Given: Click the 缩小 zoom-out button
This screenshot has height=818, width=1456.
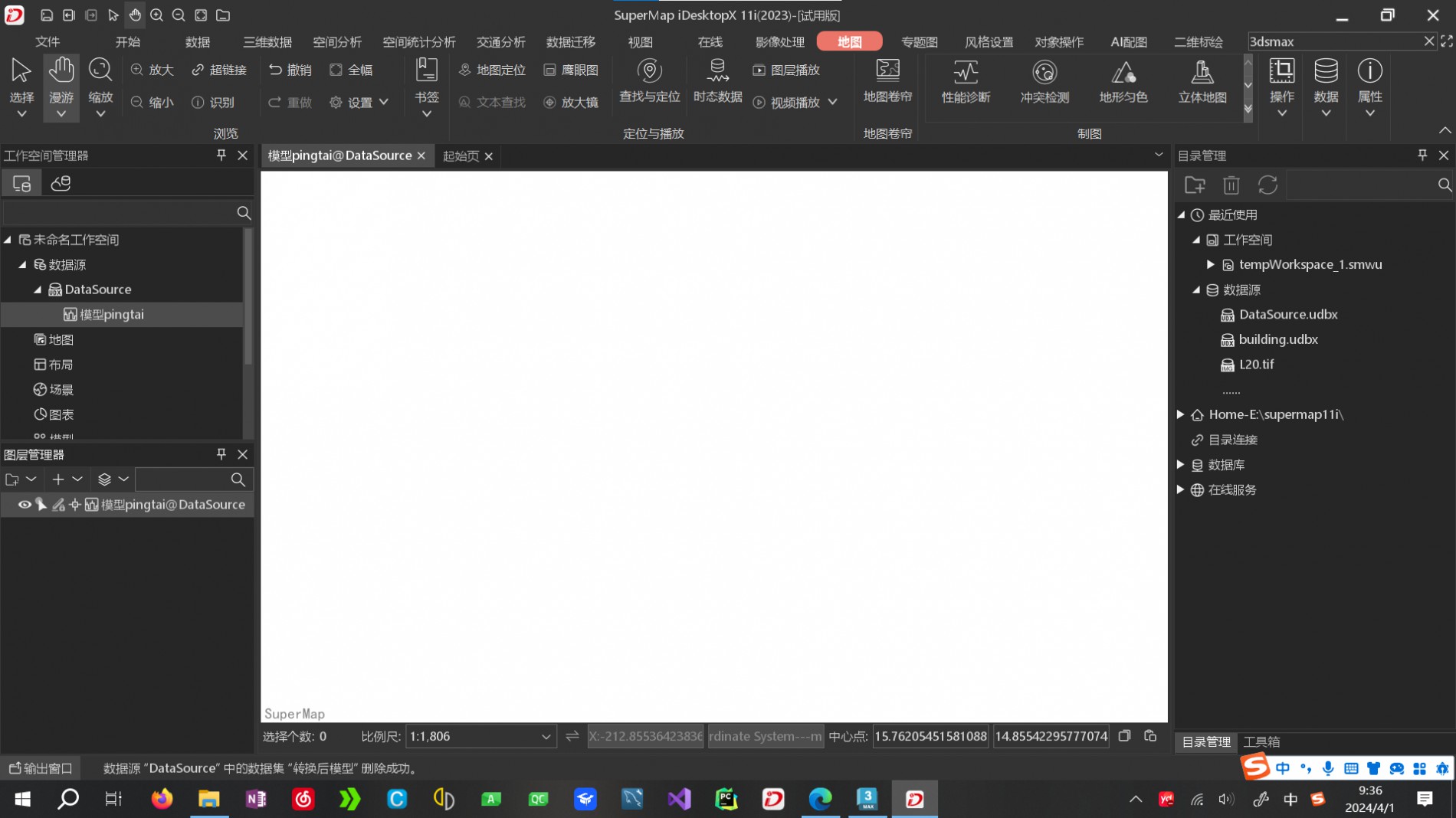Looking at the screenshot, I should (x=152, y=102).
